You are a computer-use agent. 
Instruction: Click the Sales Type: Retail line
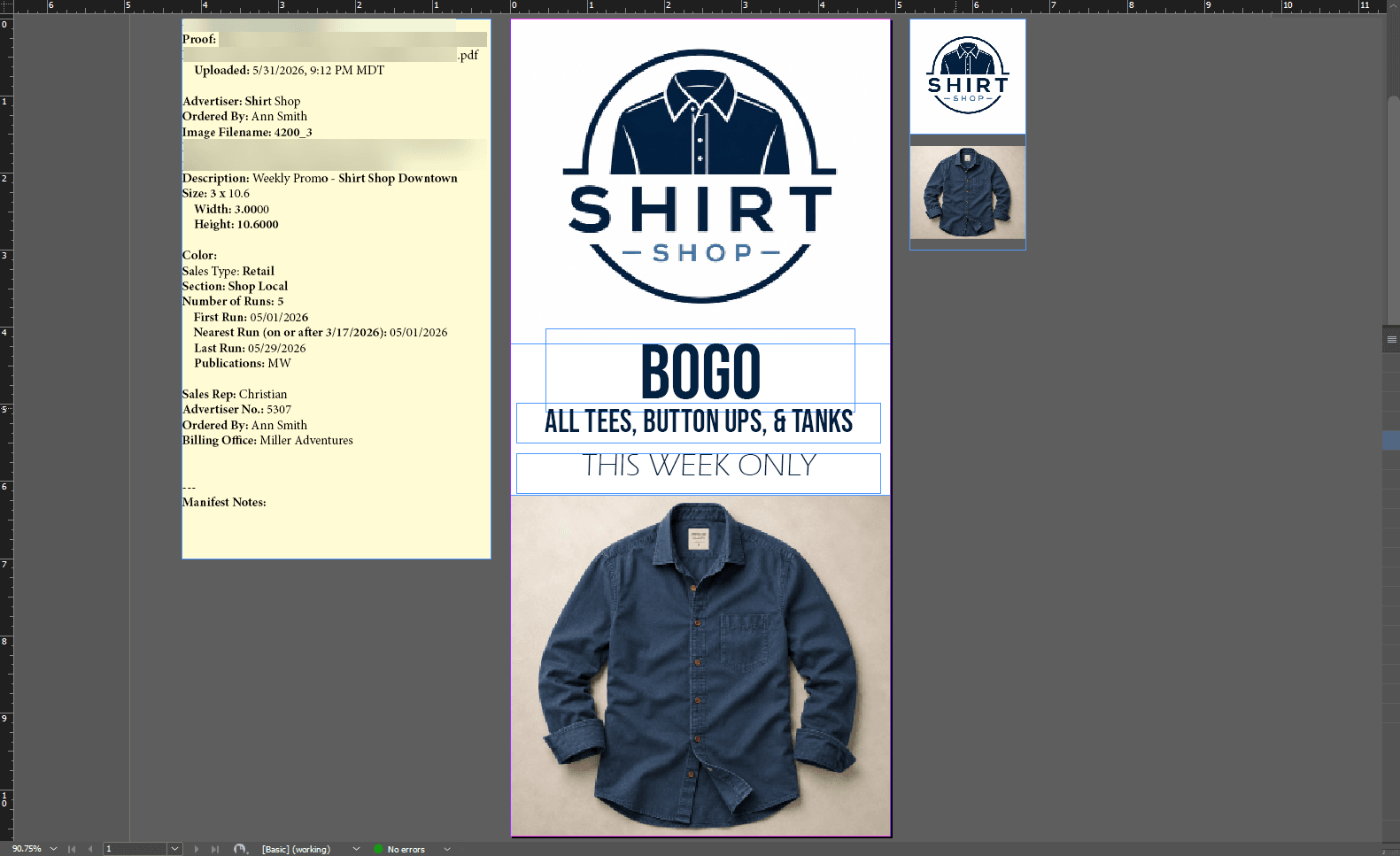pyautogui.click(x=228, y=271)
